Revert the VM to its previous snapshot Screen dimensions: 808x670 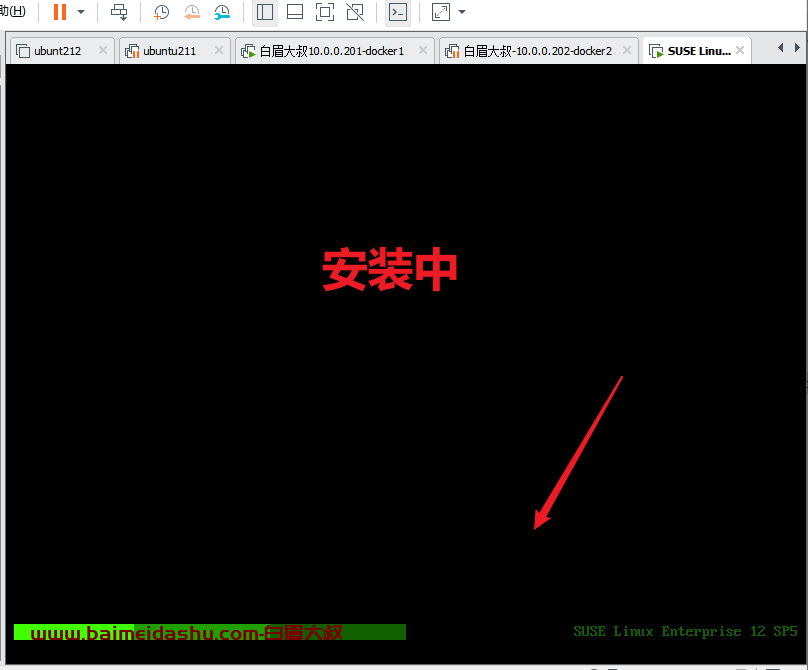point(192,12)
